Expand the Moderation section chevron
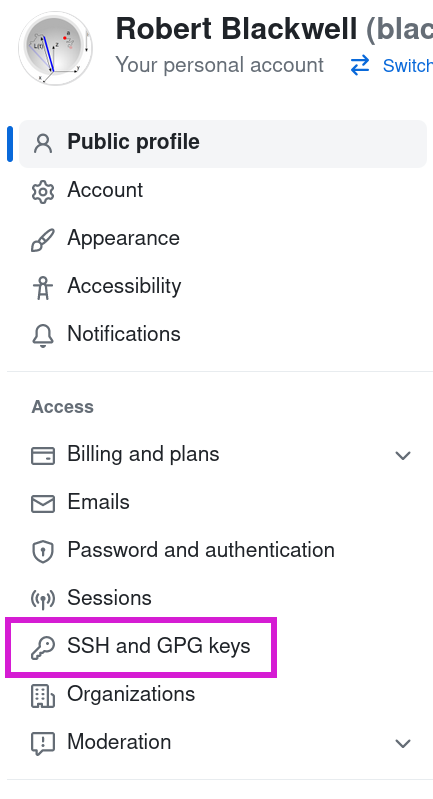This screenshot has width=433, height=799. pyautogui.click(x=403, y=743)
